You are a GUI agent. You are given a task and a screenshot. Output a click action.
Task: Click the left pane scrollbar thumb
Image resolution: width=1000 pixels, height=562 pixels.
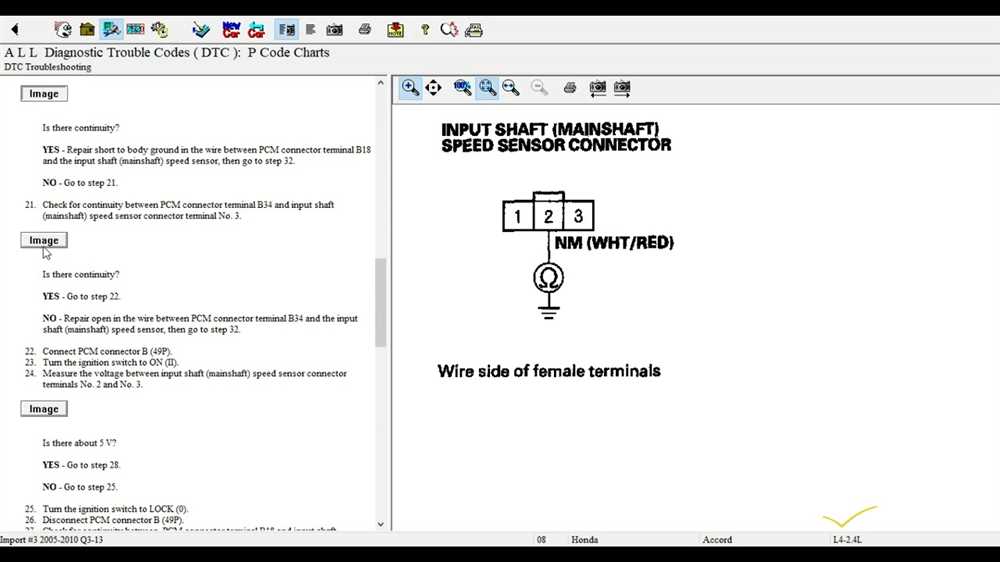click(x=381, y=302)
